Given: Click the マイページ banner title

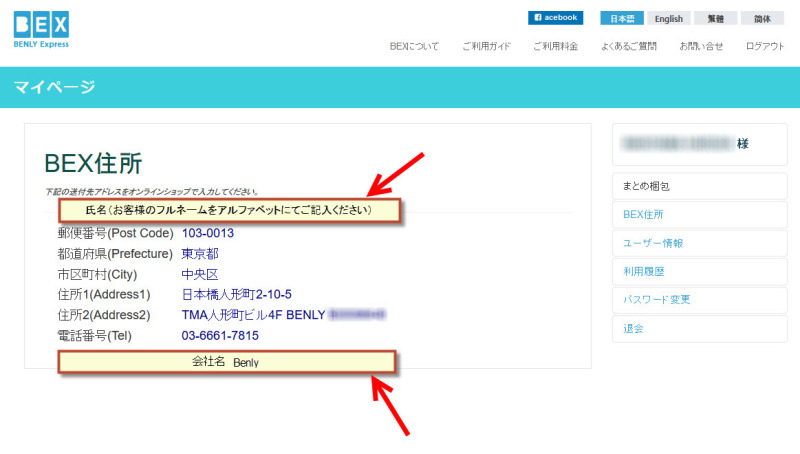Looking at the screenshot, I should (54, 87).
